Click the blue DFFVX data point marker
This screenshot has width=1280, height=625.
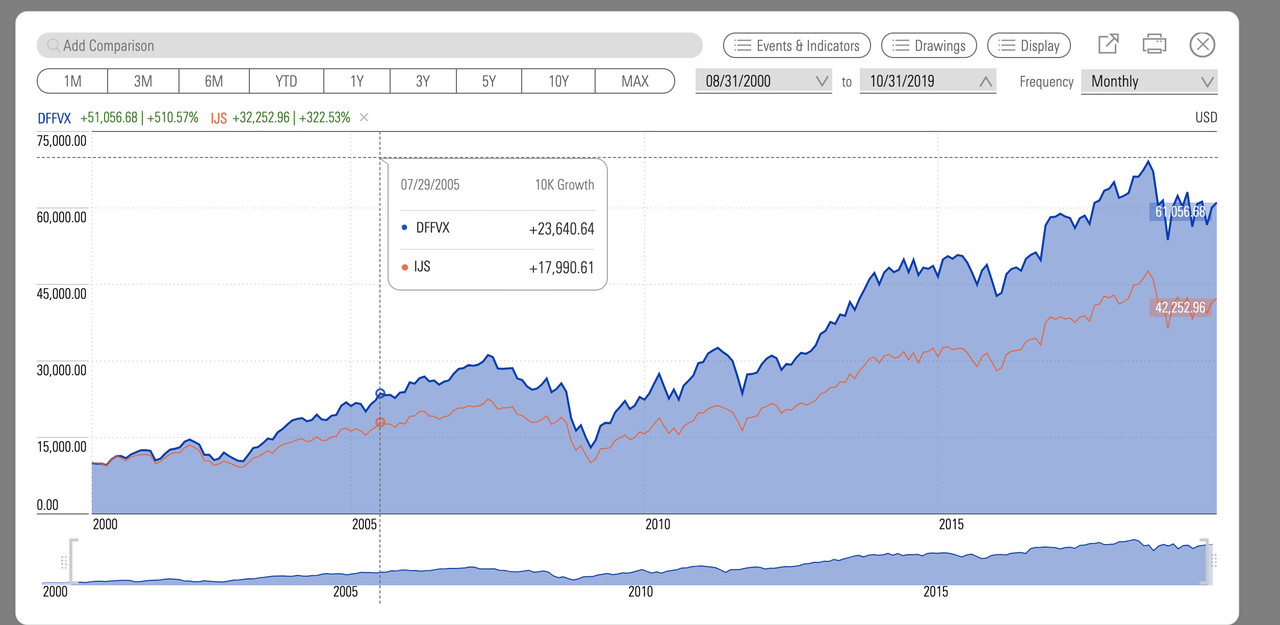coord(380,394)
